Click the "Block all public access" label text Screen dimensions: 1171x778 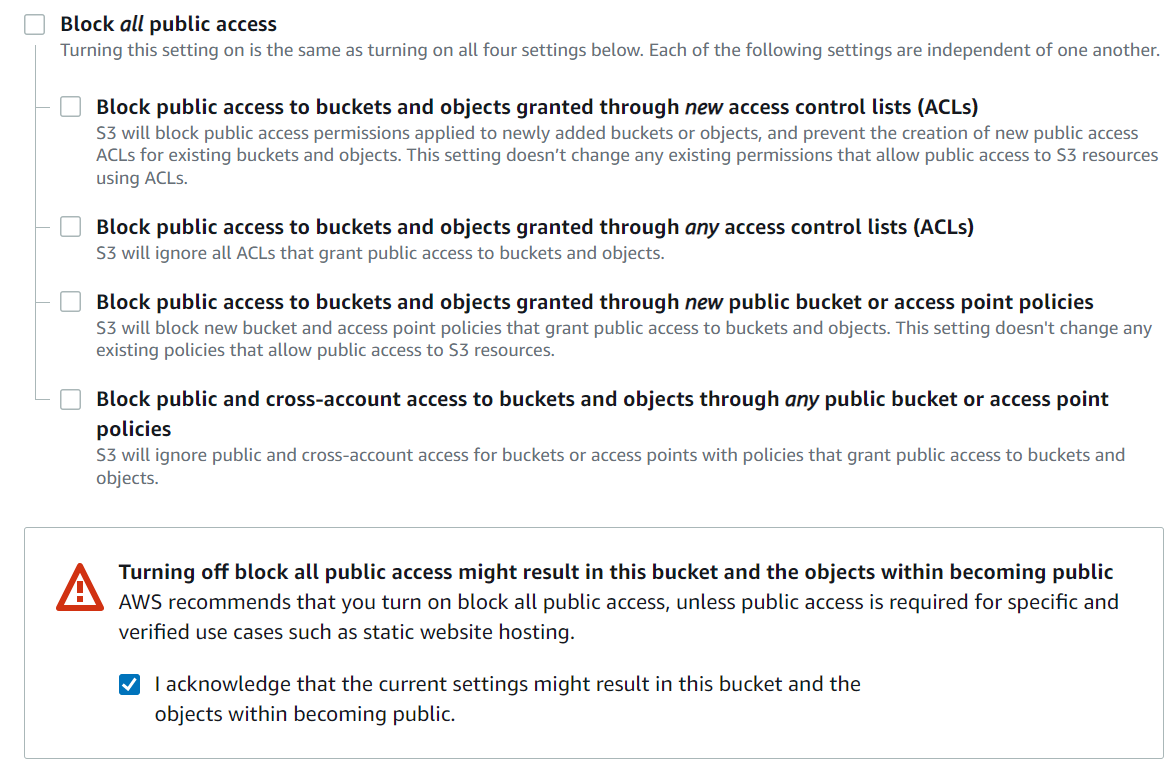click(168, 24)
